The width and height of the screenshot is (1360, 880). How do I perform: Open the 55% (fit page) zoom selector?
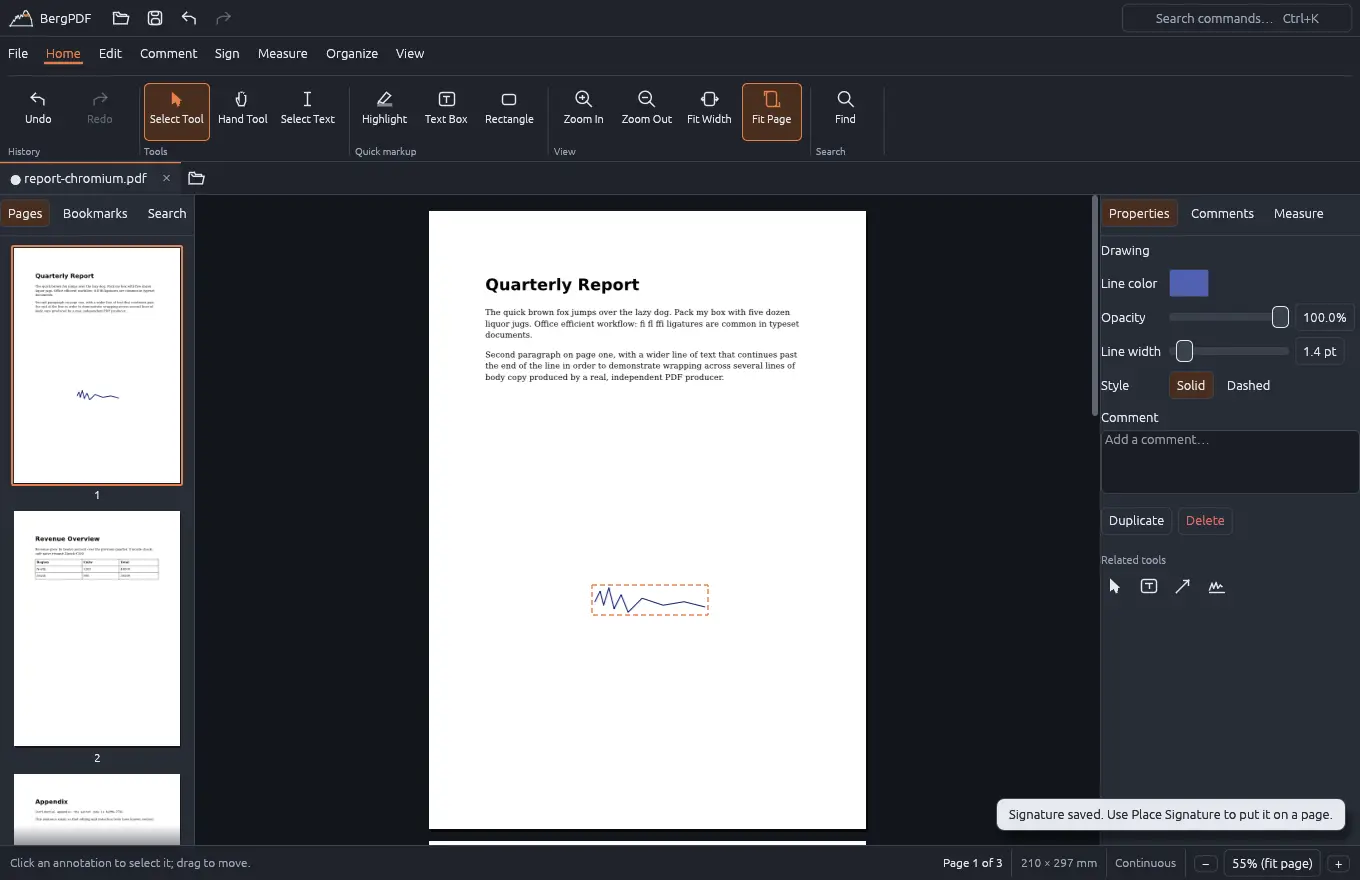click(x=1272, y=863)
